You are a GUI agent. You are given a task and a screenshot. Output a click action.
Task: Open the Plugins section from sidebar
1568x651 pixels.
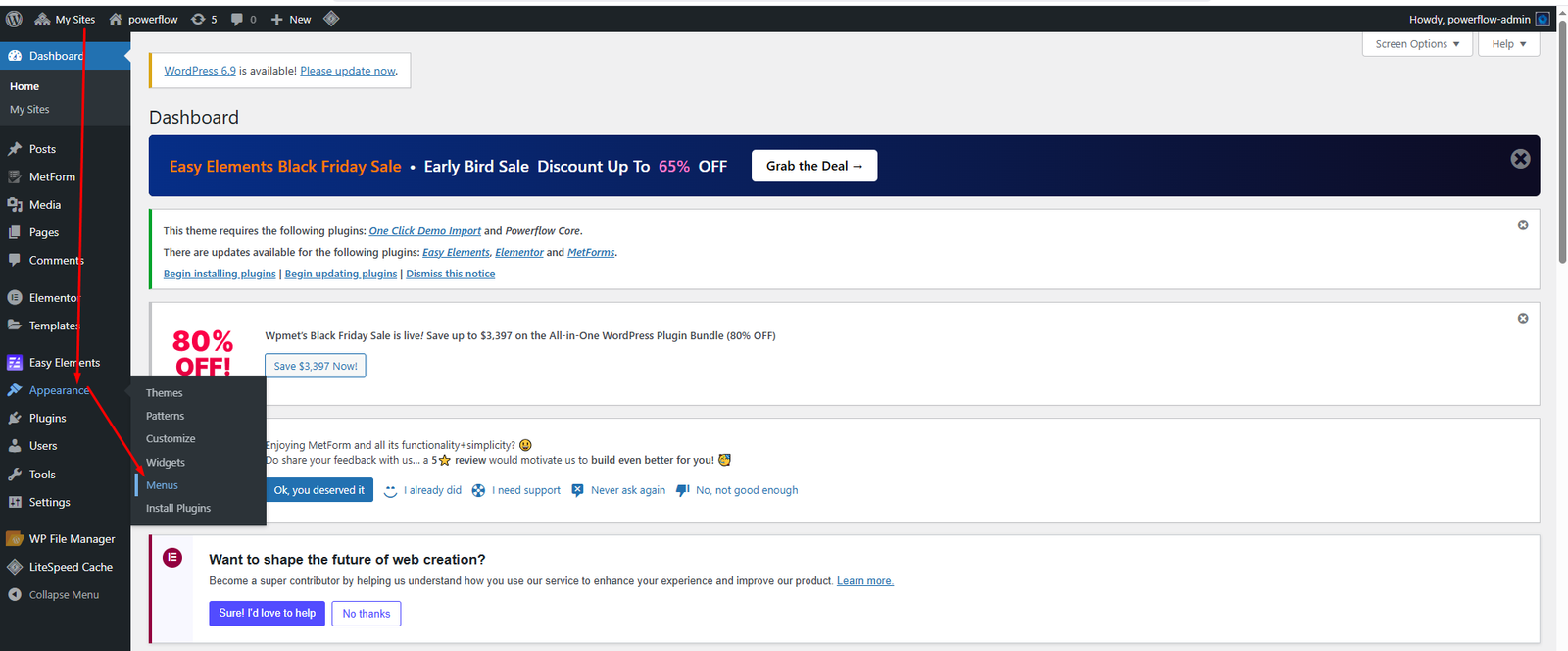[x=47, y=418]
